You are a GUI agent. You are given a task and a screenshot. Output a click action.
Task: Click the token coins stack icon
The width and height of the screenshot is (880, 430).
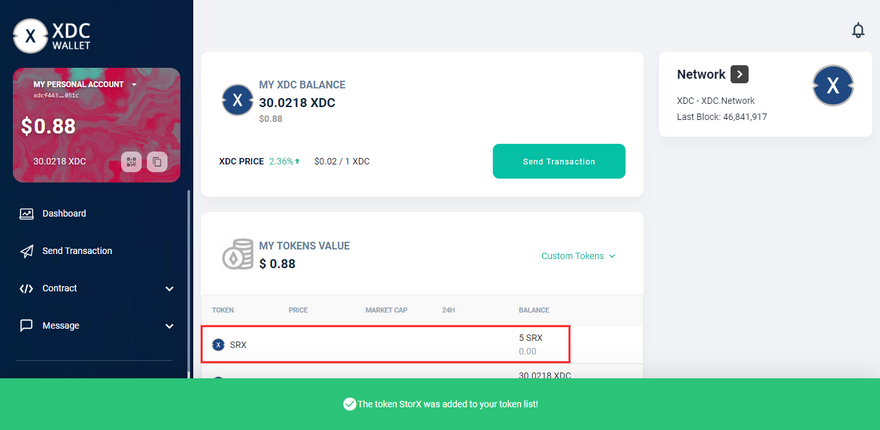tap(237, 254)
